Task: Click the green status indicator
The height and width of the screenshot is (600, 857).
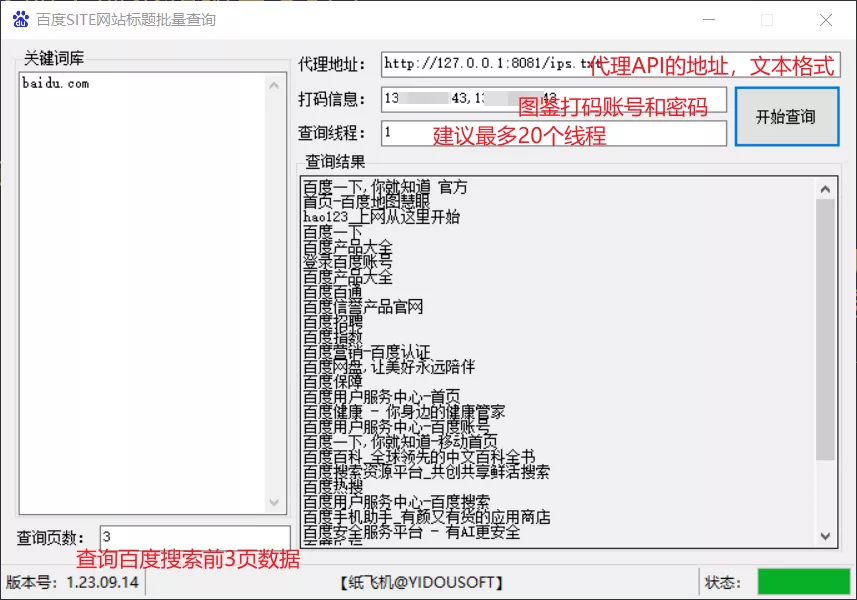Action: (x=803, y=582)
